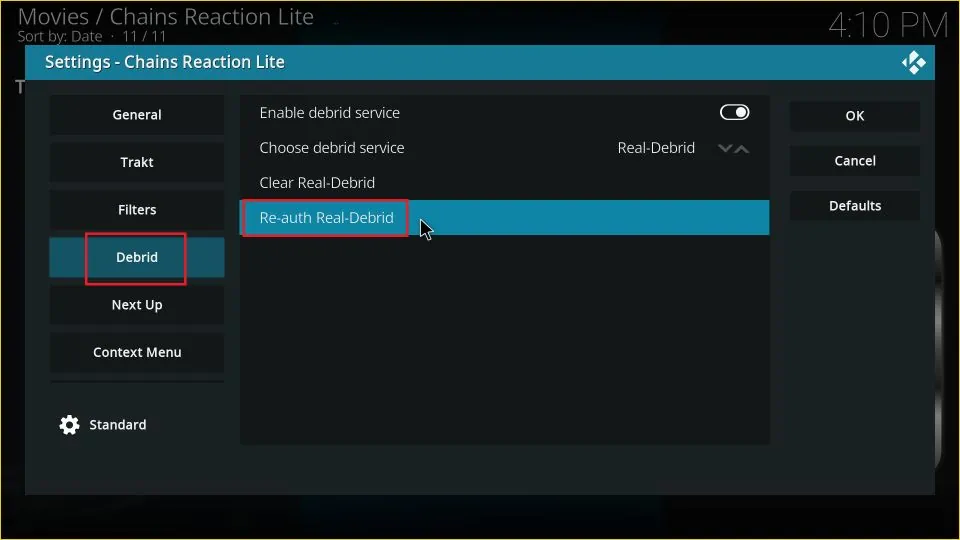Click the Sort by: Date text
The width and height of the screenshot is (960, 540).
click(x=60, y=37)
